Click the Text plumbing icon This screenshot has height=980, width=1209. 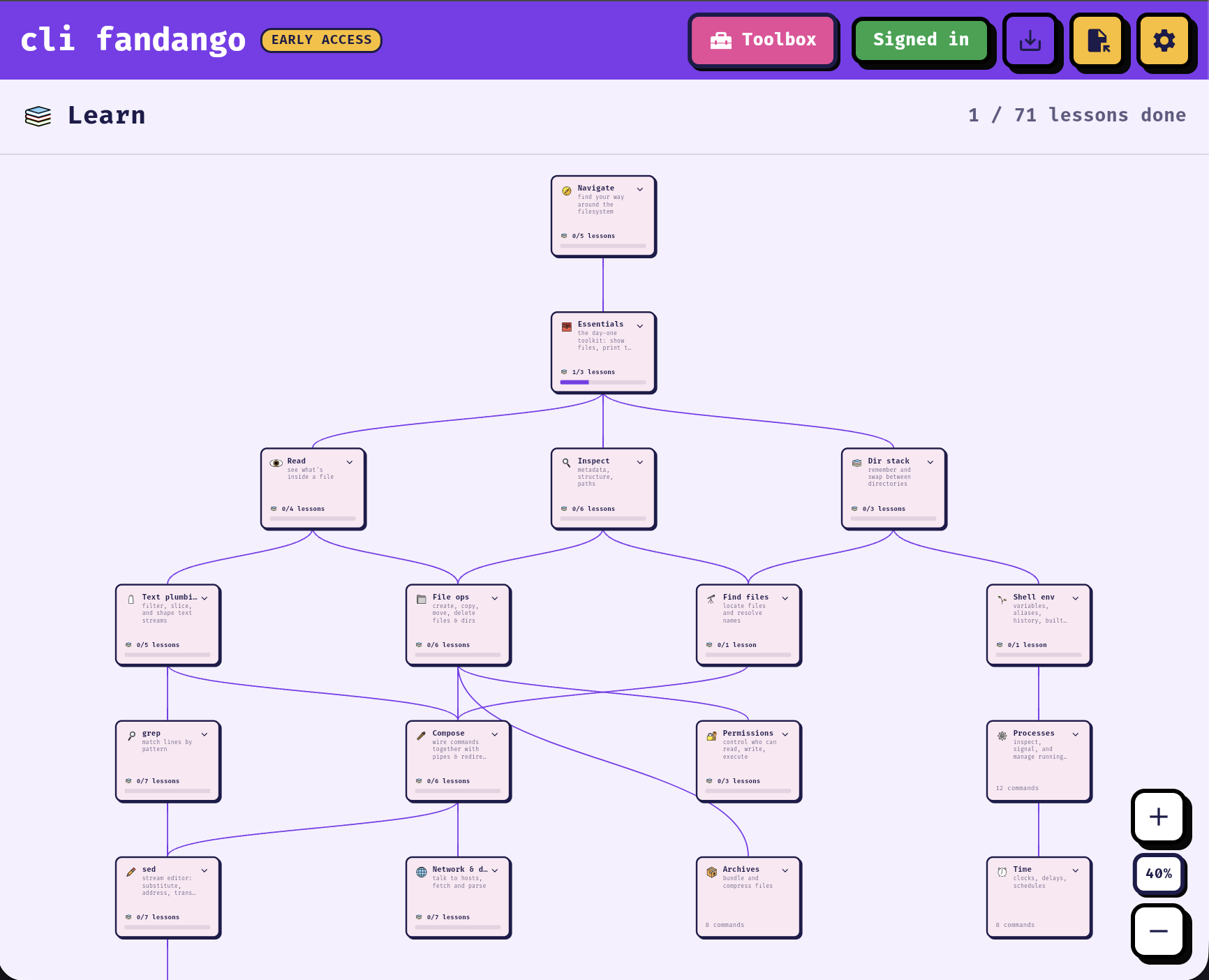(131, 599)
